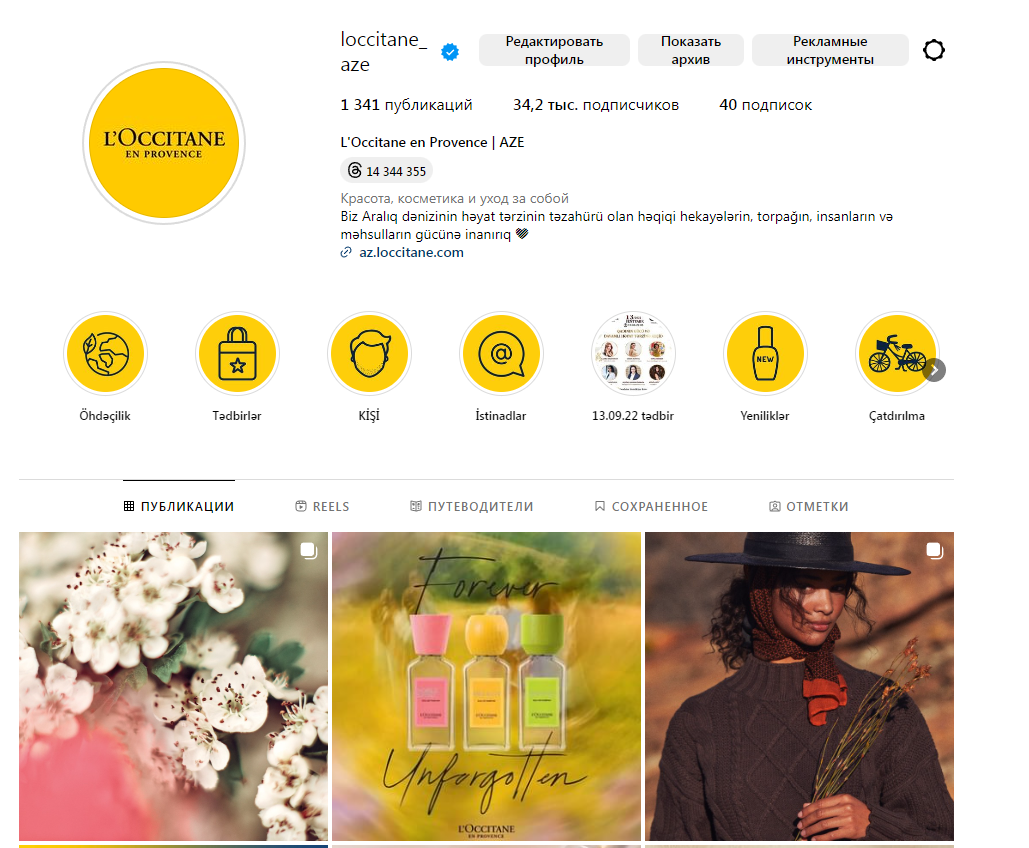Open Рекламные инструменты
The height and width of the screenshot is (848, 1029).
coord(830,50)
